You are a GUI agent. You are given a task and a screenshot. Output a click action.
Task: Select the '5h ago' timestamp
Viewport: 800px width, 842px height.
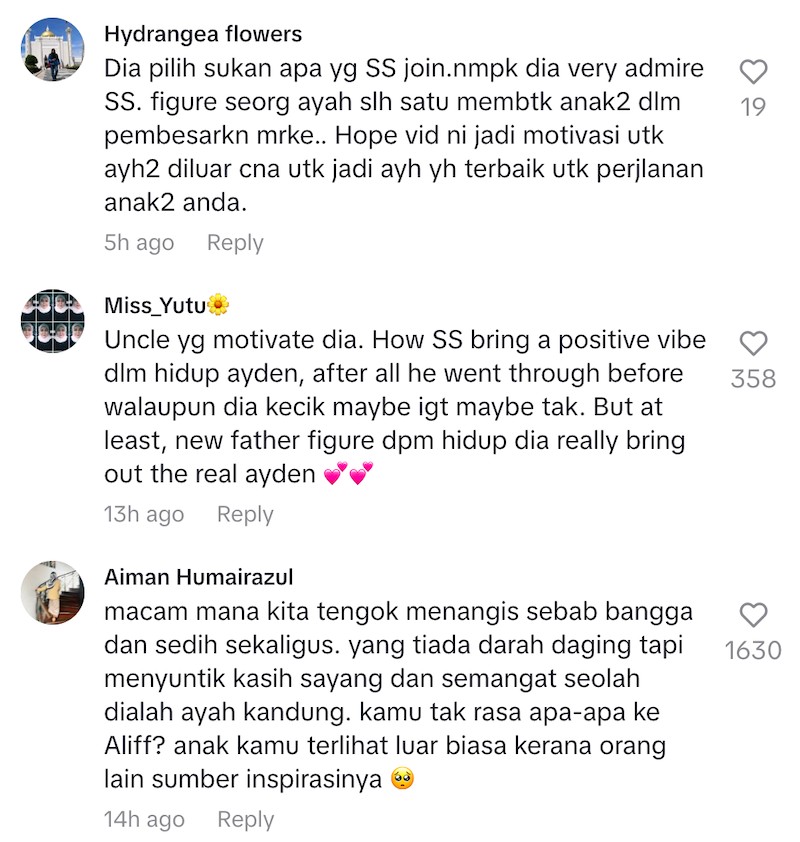pyautogui.click(x=139, y=243)
